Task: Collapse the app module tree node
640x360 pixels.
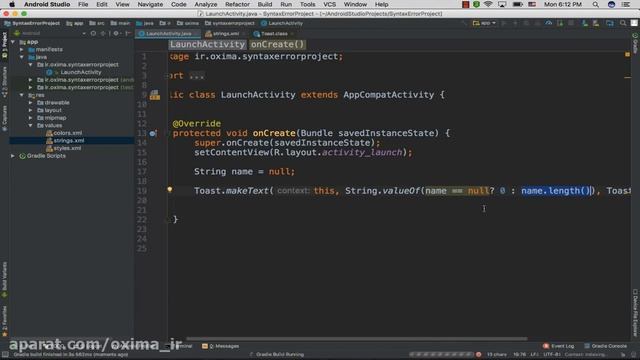Action: pos(13,42)
